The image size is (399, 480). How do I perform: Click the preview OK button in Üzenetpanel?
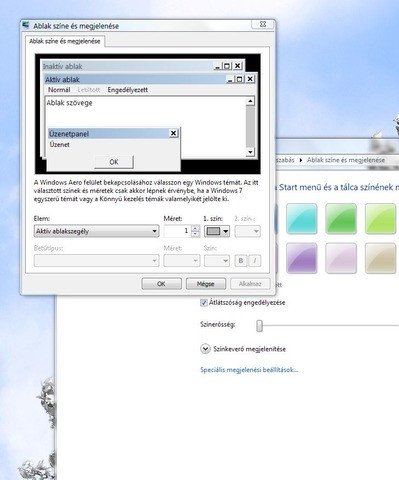click(x=114, y=162)
